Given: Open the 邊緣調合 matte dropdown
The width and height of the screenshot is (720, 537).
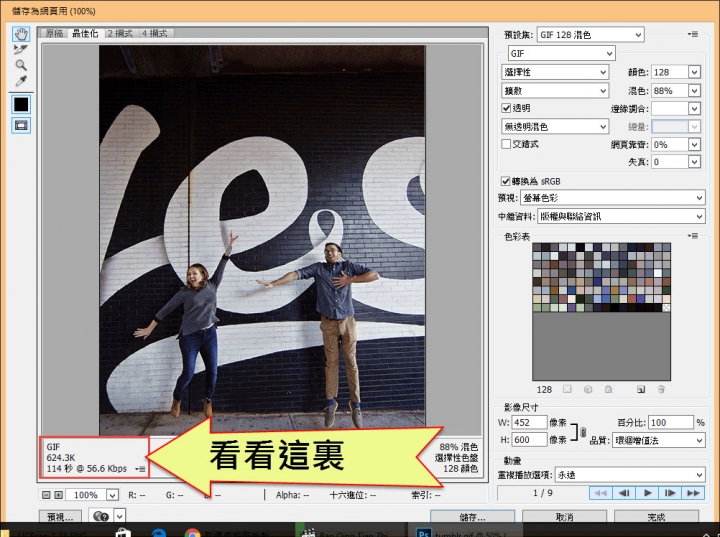Looking at the screenshot, I should coord(675,109).
